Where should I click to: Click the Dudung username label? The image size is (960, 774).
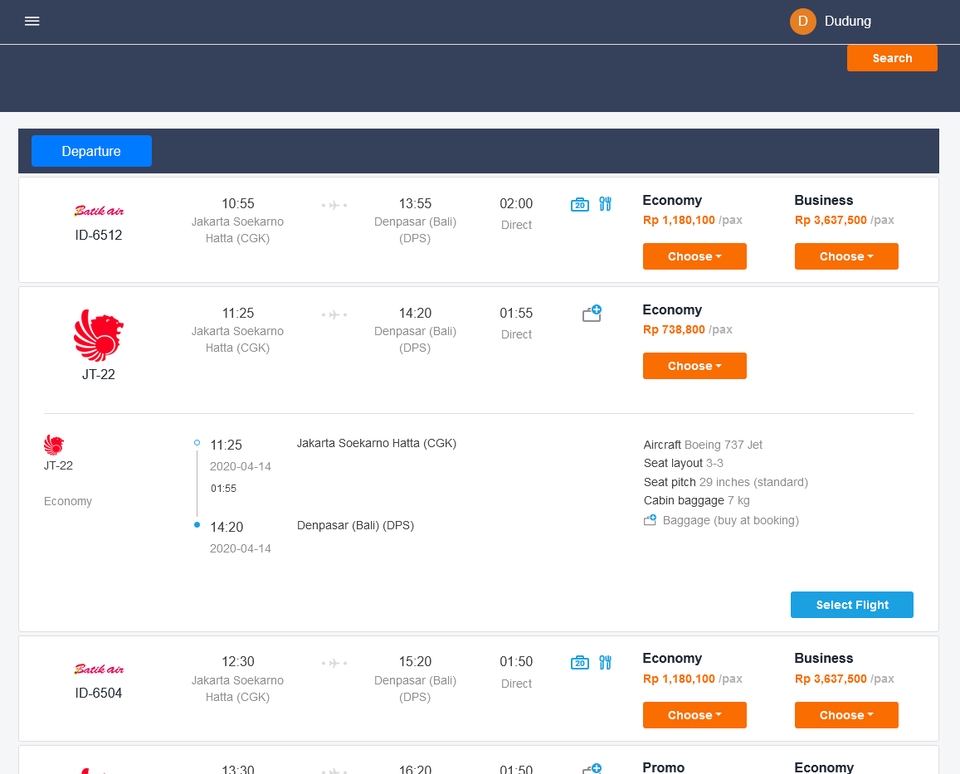tap(847, 21)
